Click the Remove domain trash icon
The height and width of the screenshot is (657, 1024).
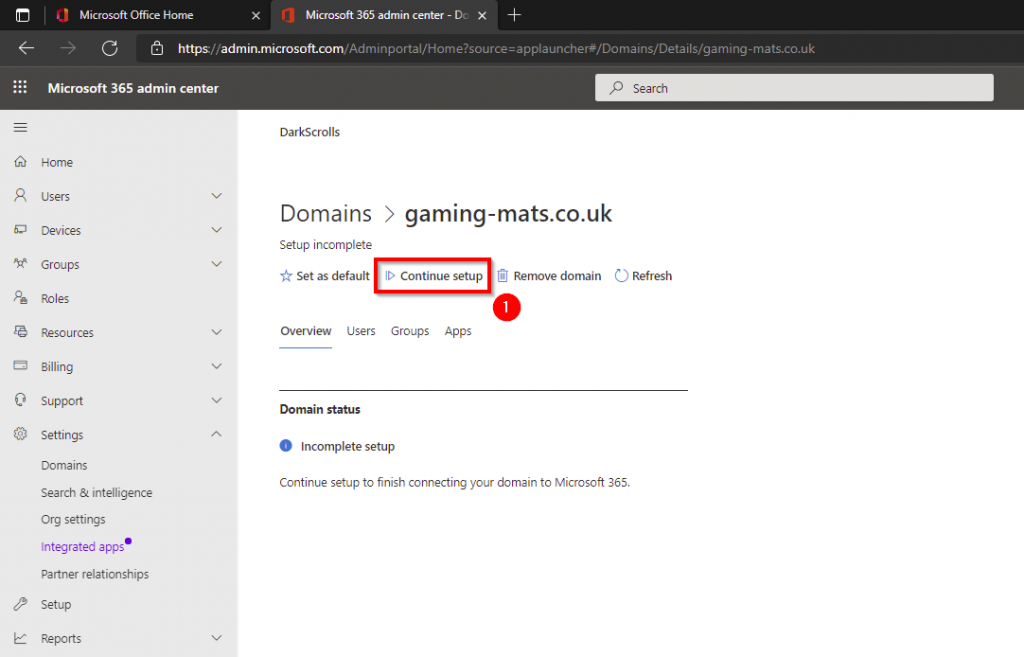click(x=502, y=276)
